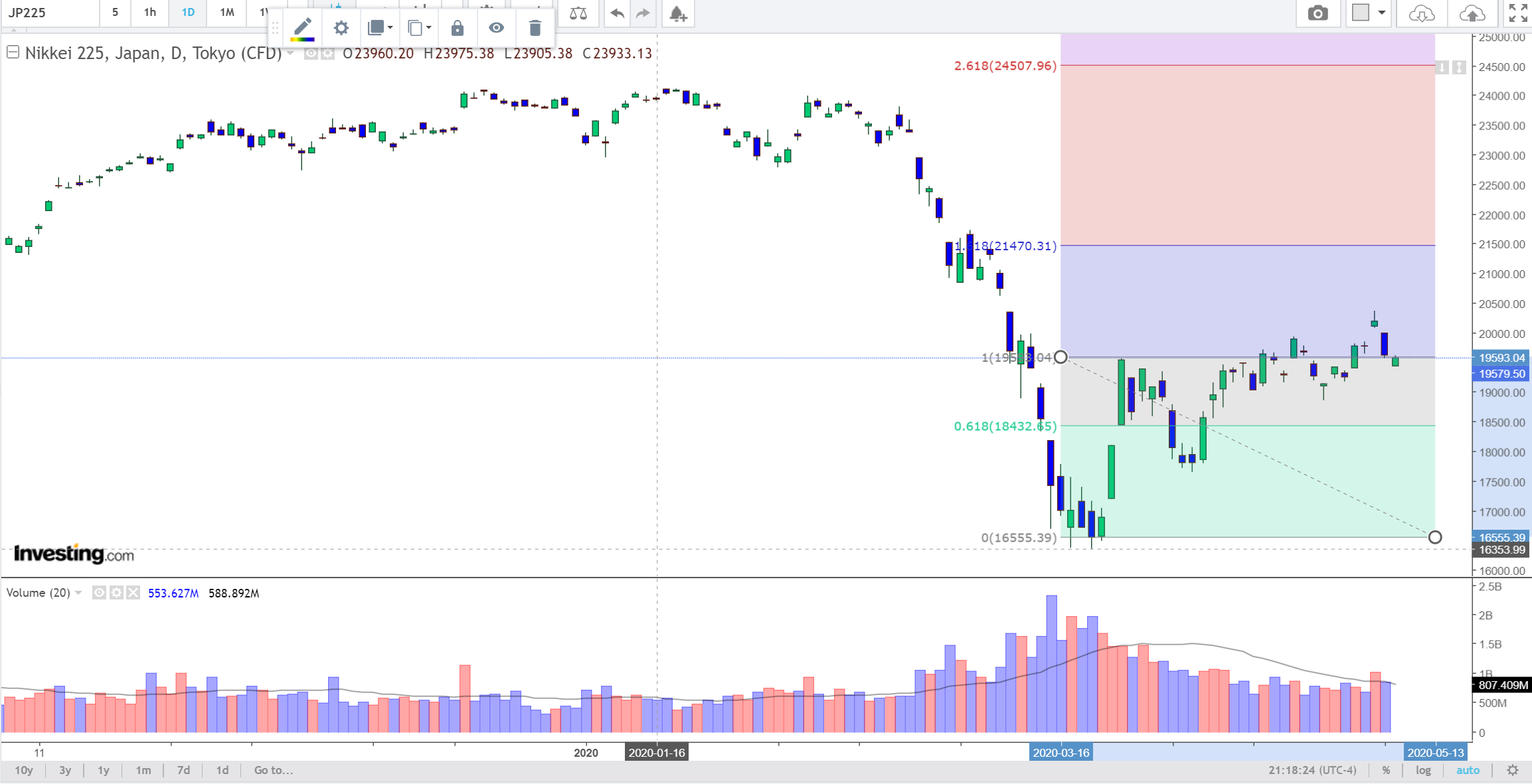The width and height of the screenshot is (1532, 784).
Task: Save chart with cloud upload icon
Action: pos(1472,13)
